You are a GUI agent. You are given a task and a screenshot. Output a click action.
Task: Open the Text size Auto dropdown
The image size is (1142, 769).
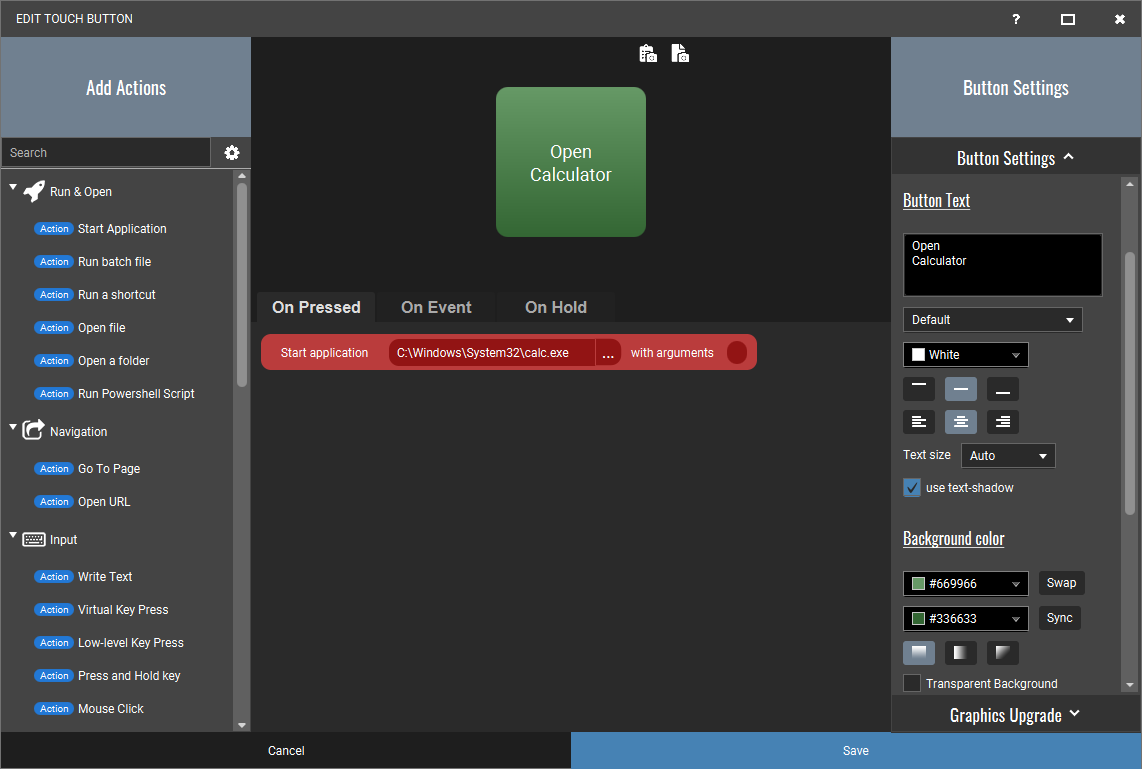[x=1008, y=456]
